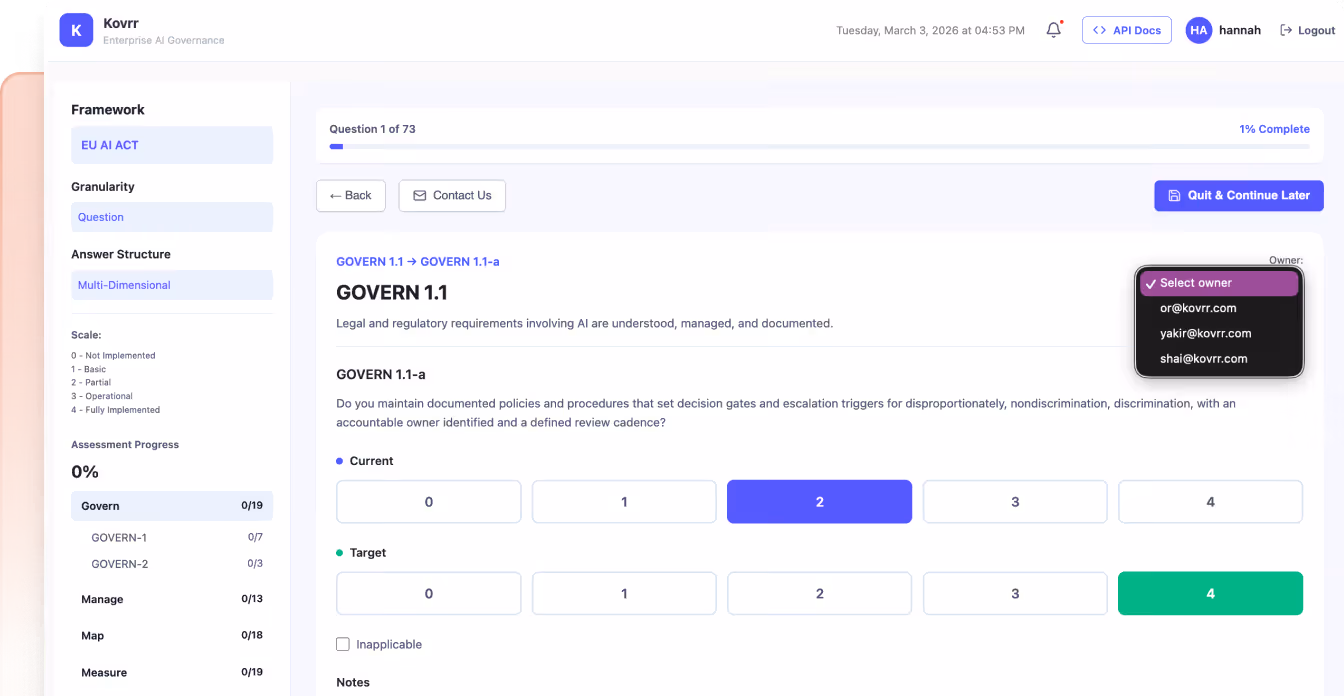Image resolution: width=1344 pixels, height=696 pixels.
Task: Set Current score to 1
Action: [x=624, y=502]
